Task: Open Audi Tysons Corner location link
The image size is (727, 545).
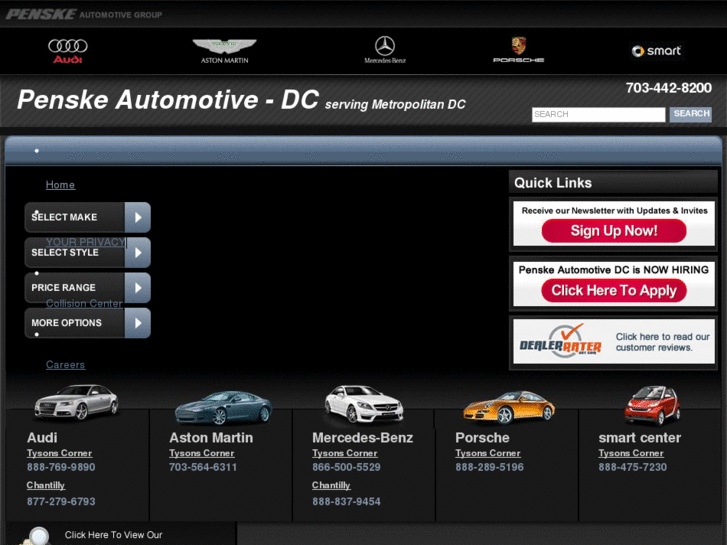Action: tap(59, 453)
